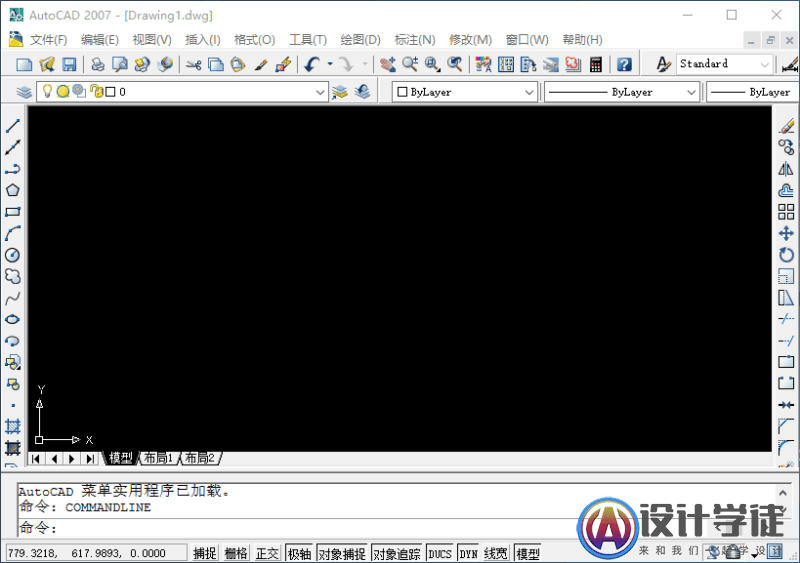Open the Standard text style dropdown
The image size is (800, 563).
click(x=764, y=64)
